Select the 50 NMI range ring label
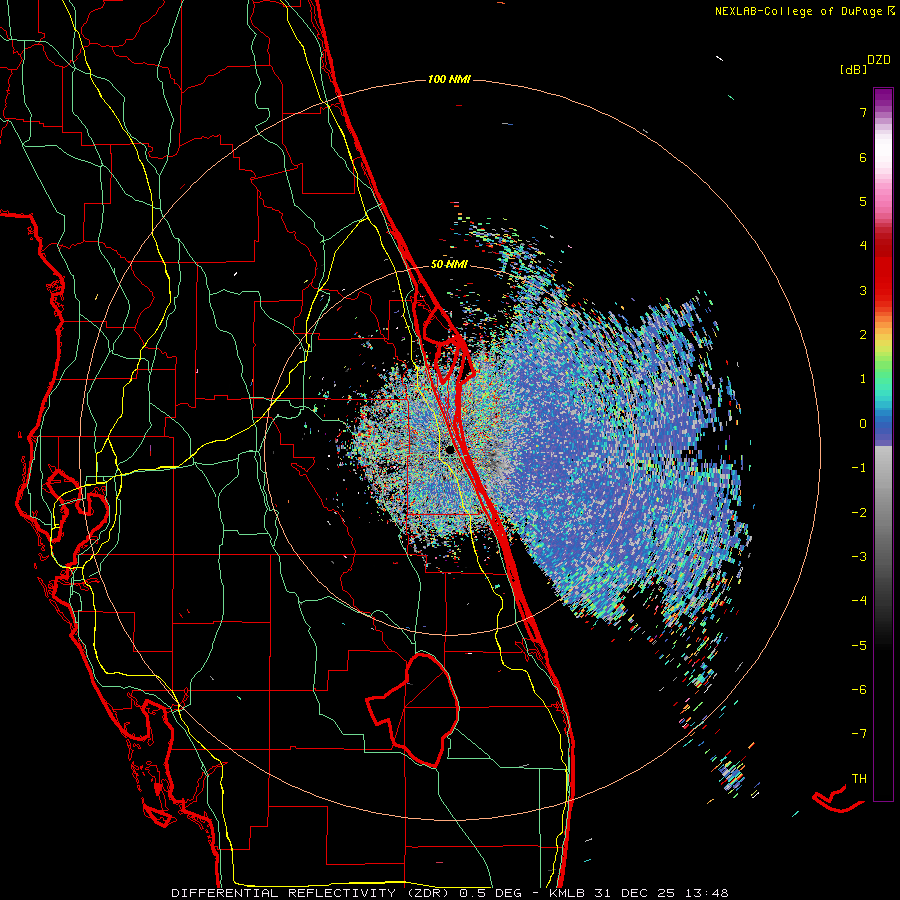This screenshot has width=900, height=900. click(449, 265)
